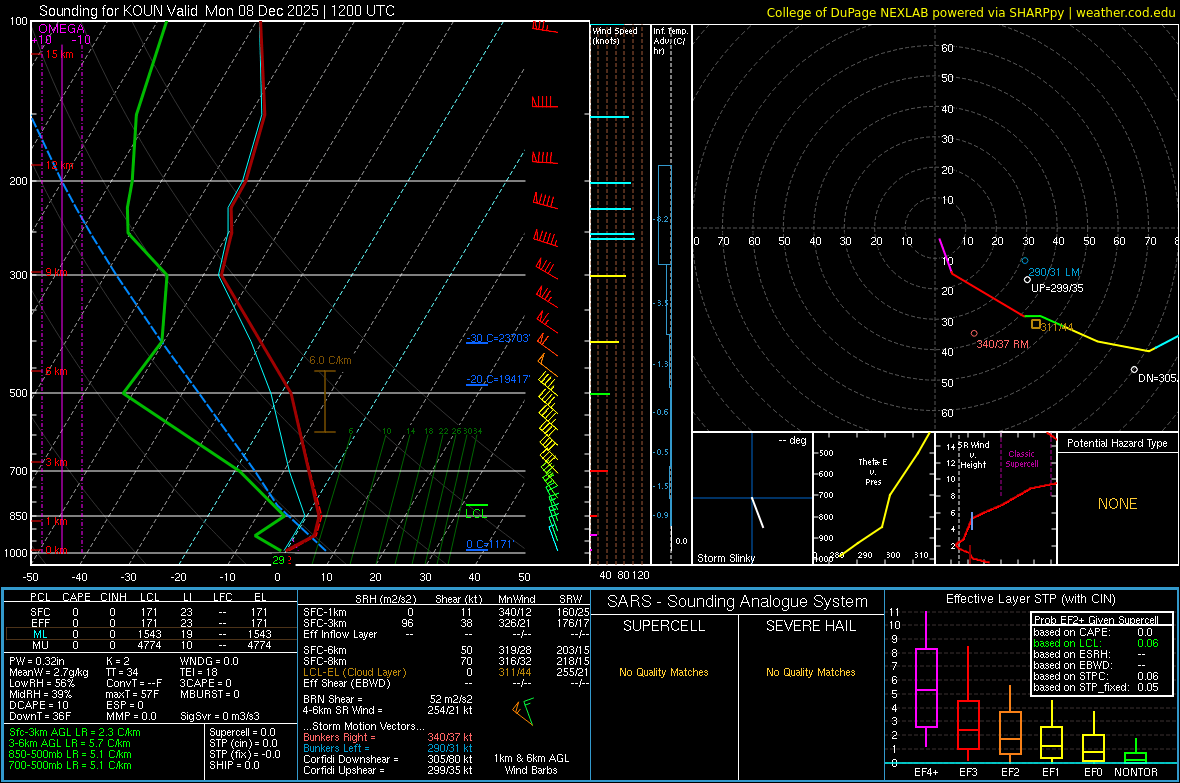
Task: Select the orange mean wind square on hodograph
Action: point(1036,324)
